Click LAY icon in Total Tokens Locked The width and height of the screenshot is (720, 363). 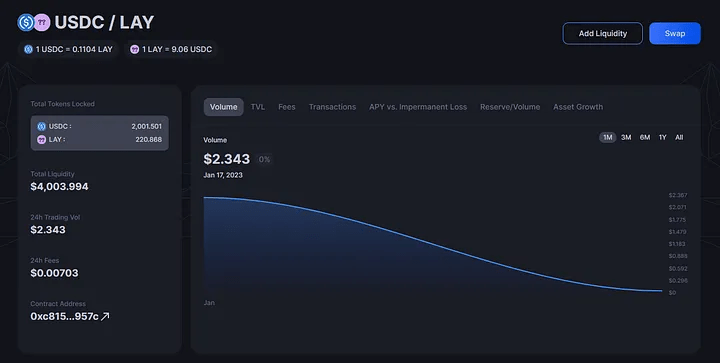[x=41, y=140]
